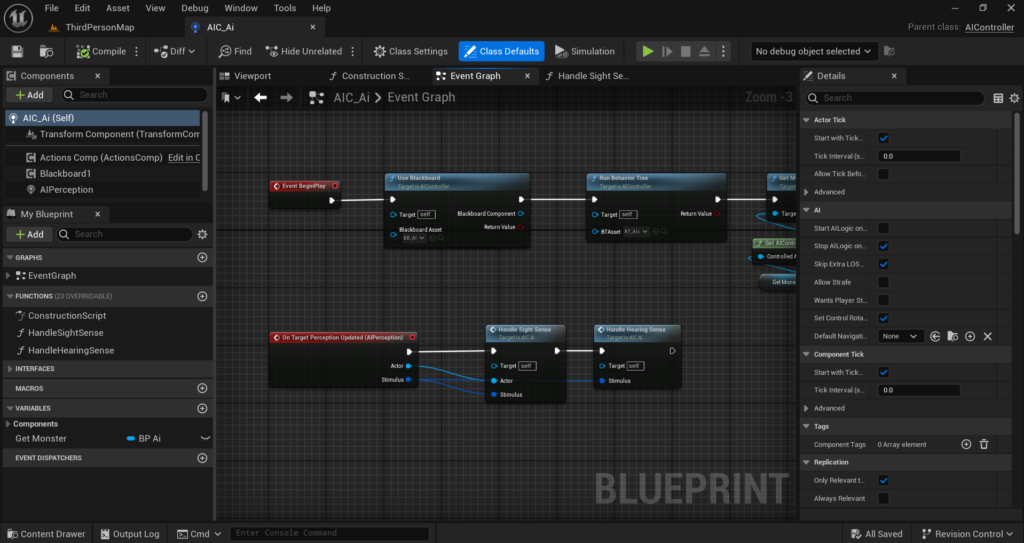Click the graph back navigation arrow
The image size is (1024, 543).
point(261,97)
